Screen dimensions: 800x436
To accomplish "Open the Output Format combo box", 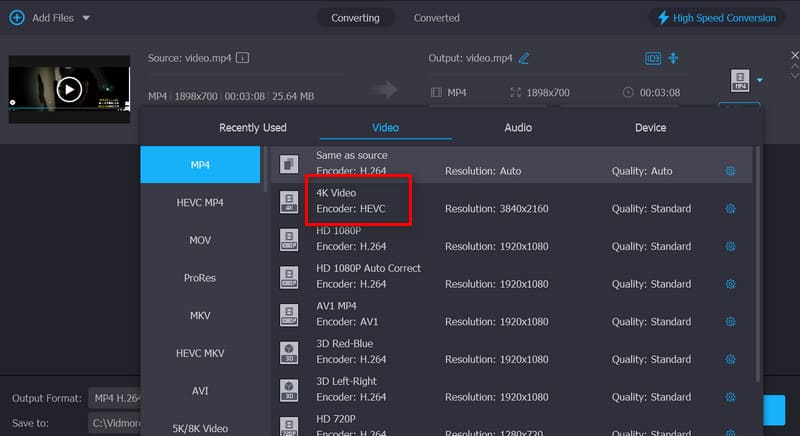I will click(115, 398).
